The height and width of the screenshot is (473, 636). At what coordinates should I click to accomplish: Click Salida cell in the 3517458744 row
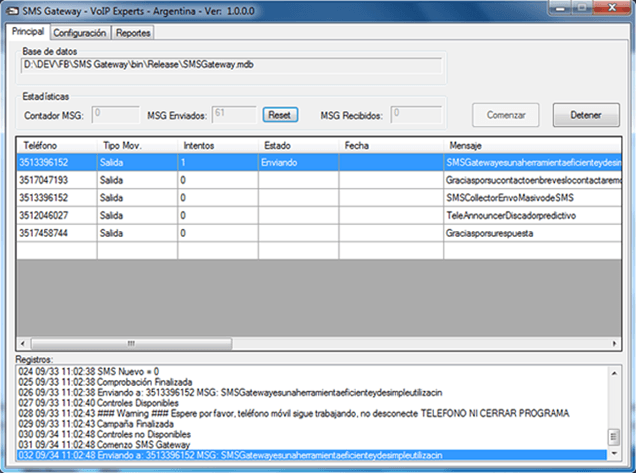(x=138, y=233)
